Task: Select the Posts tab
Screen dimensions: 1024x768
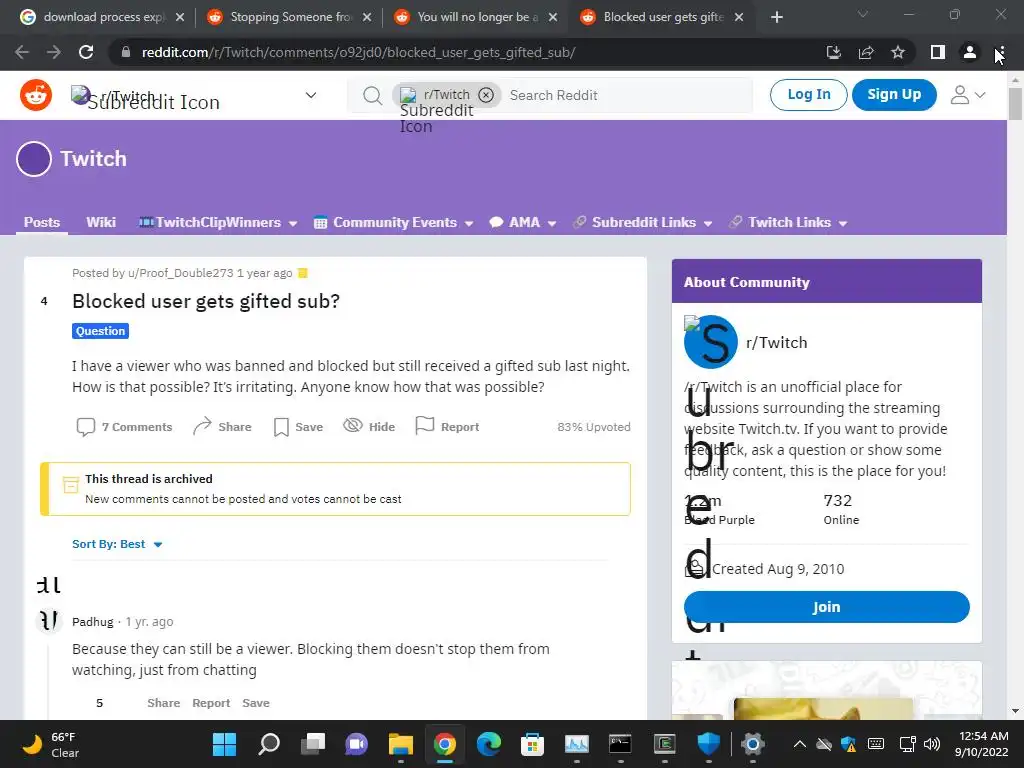Action: pyautogui.click(x=42, y=222)
